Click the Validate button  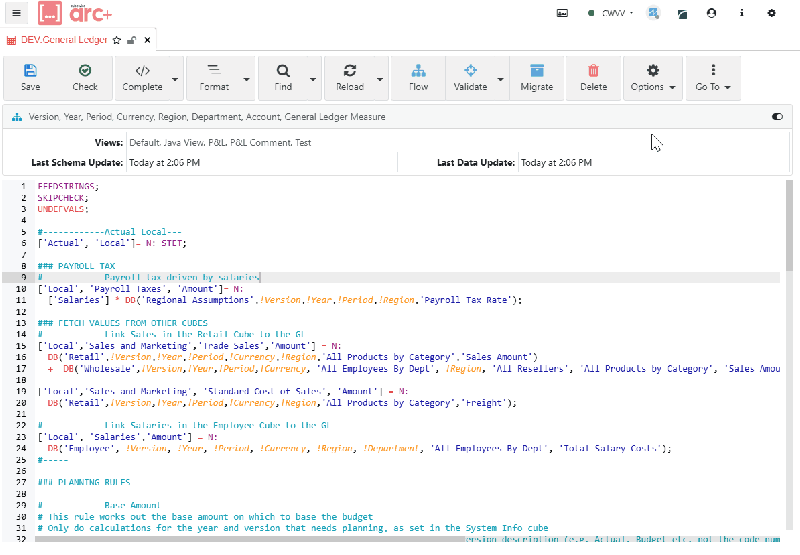pos(470,78)
